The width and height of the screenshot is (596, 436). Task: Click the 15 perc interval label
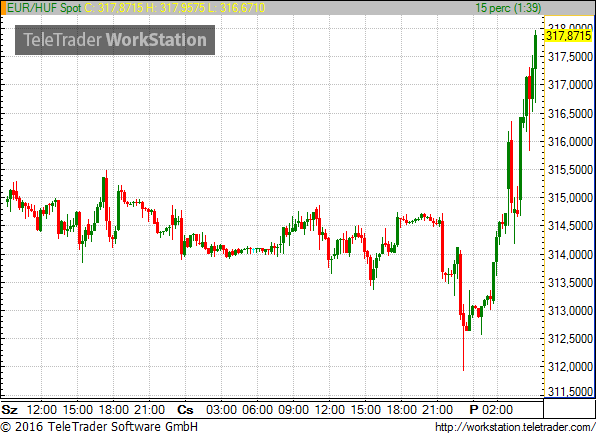(x=508, y=8)
